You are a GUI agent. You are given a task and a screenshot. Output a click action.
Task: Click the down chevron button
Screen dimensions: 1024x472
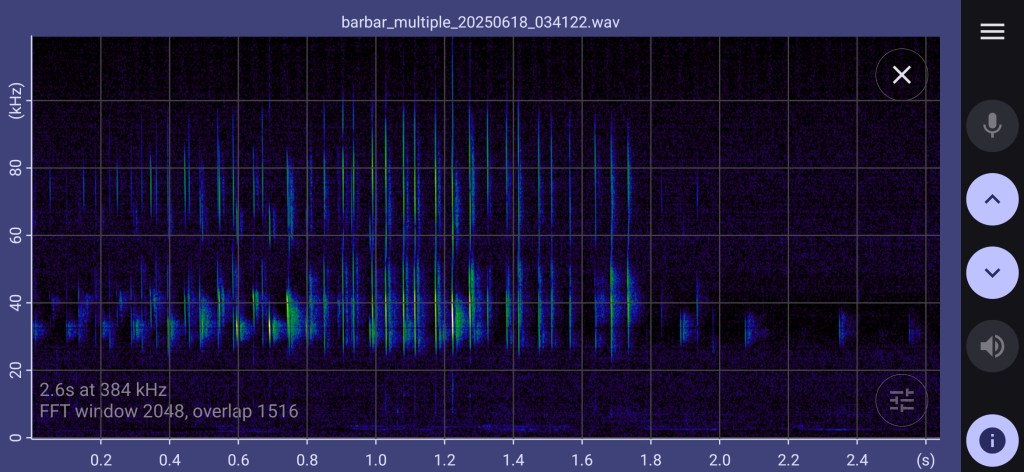(991, 272)
